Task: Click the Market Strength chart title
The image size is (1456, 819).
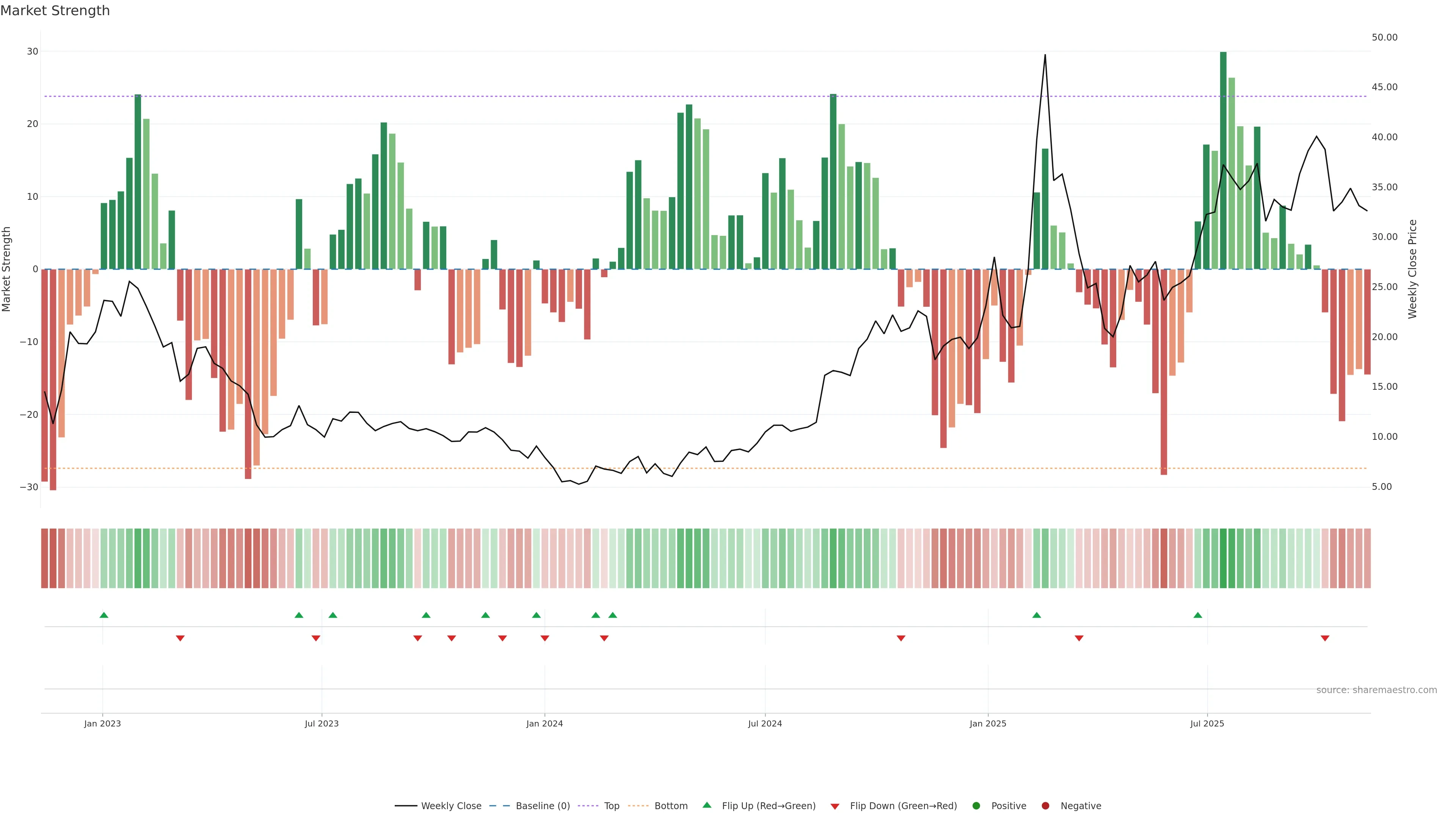Action: (55, 11)
